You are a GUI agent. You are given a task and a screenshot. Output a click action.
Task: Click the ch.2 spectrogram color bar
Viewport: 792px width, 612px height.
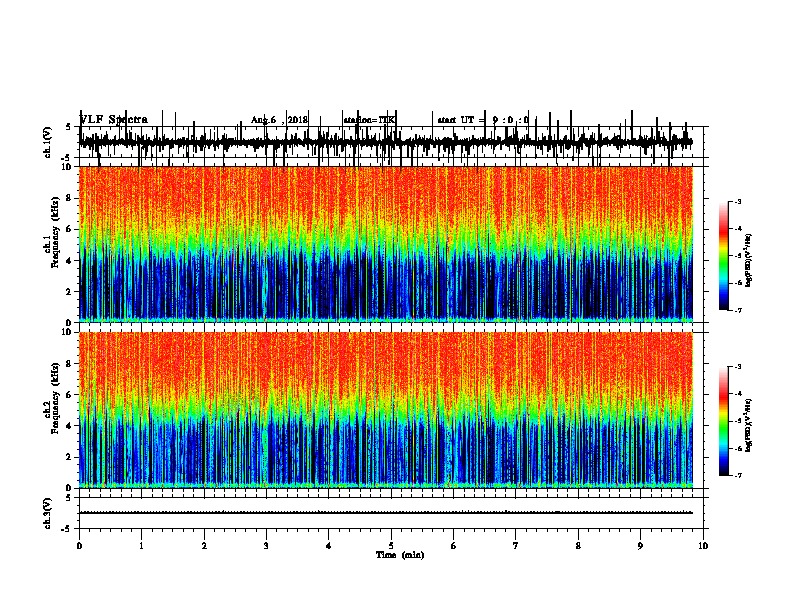tap(723, 421)
